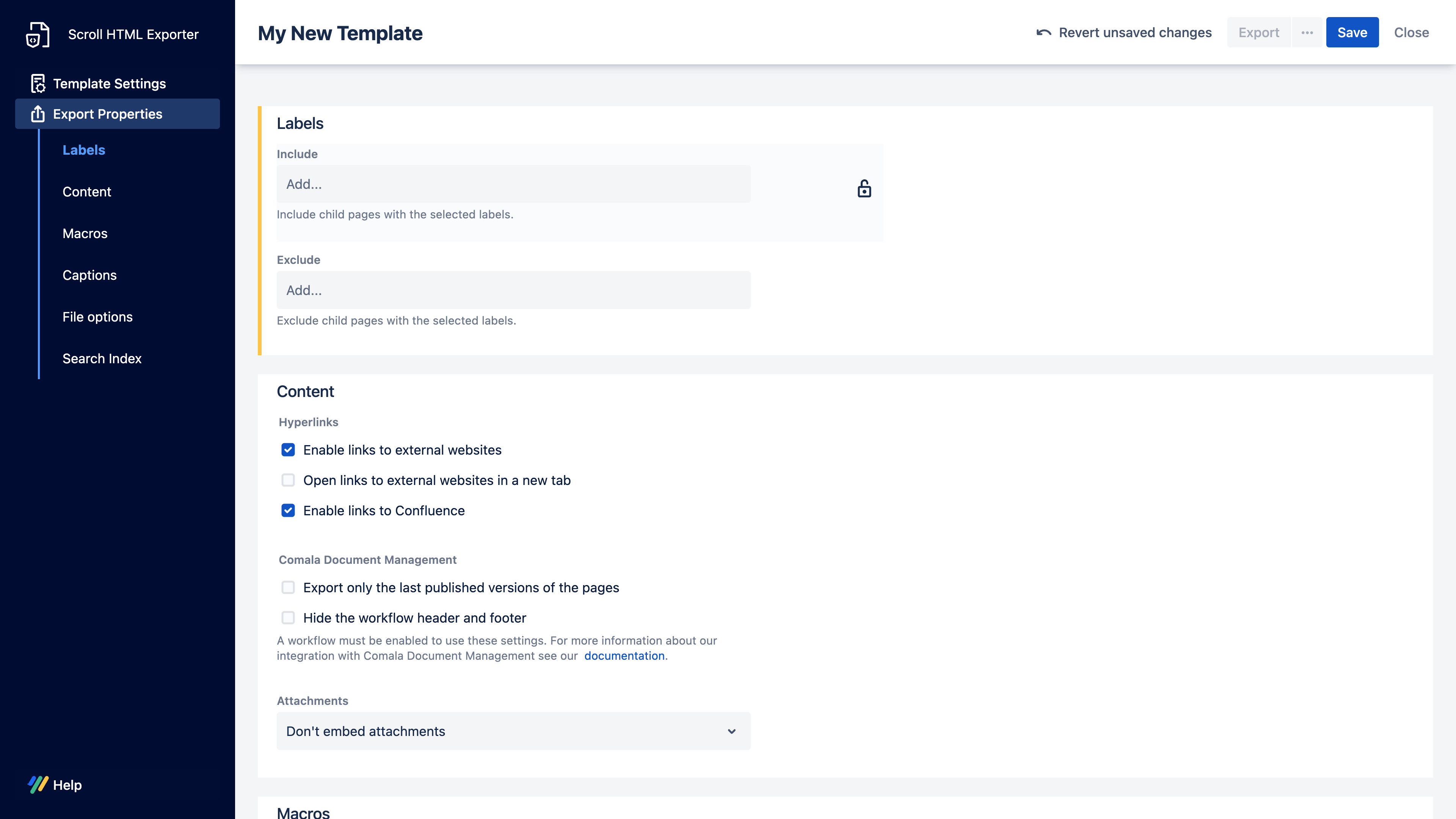This screenshot has height=819, width=1456.
Task: Disable Enable links to external websites
Action: click(x=289, y=450)
